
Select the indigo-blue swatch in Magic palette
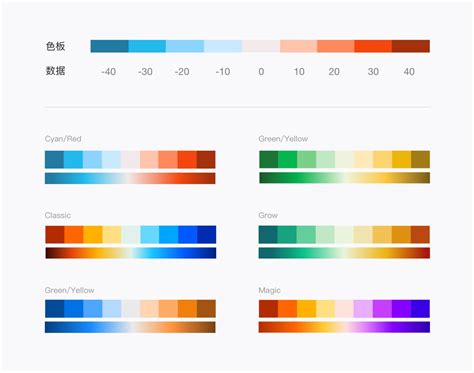420,309
